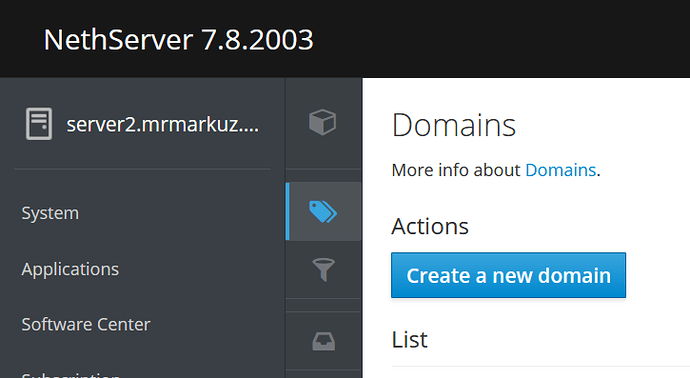Click the NethServer 7.8.2003 title
Image resolution: width=690 pixels, height=378 pixels.
(178, 40)
